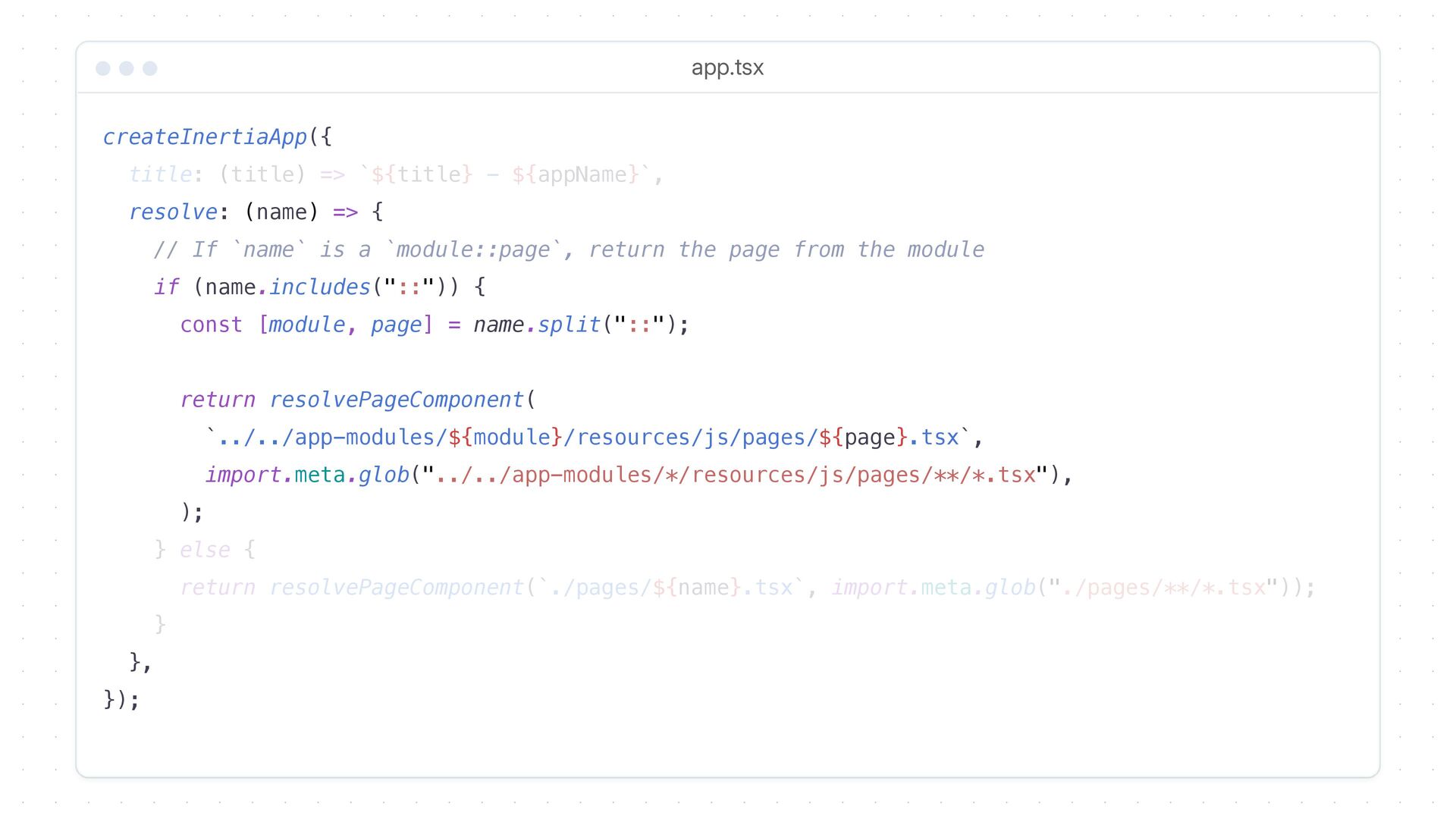
Task: Click the faded resolvePageComponent in else branch
Action: (397, 588)
